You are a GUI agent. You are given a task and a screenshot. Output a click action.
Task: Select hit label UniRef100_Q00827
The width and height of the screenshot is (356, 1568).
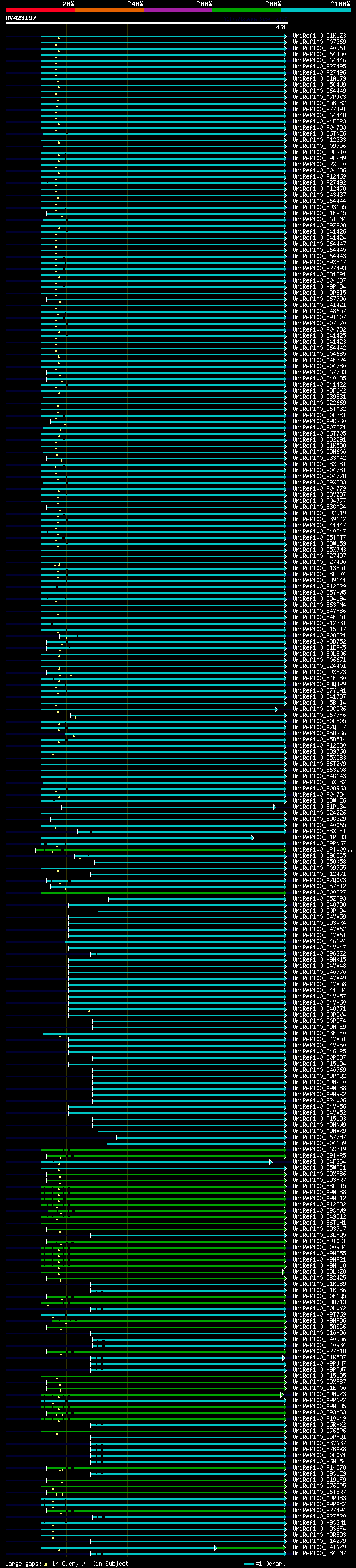coord(319,892)
